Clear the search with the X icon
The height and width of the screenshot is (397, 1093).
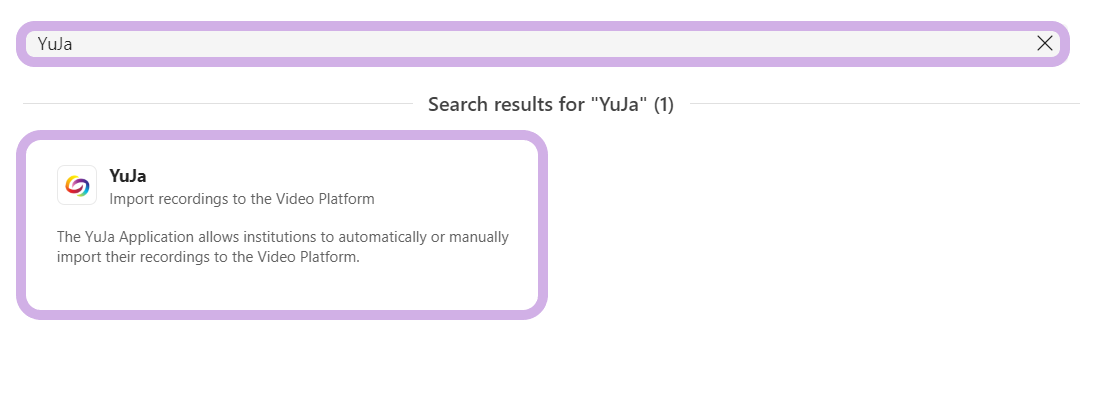[x=1044, y=44]
